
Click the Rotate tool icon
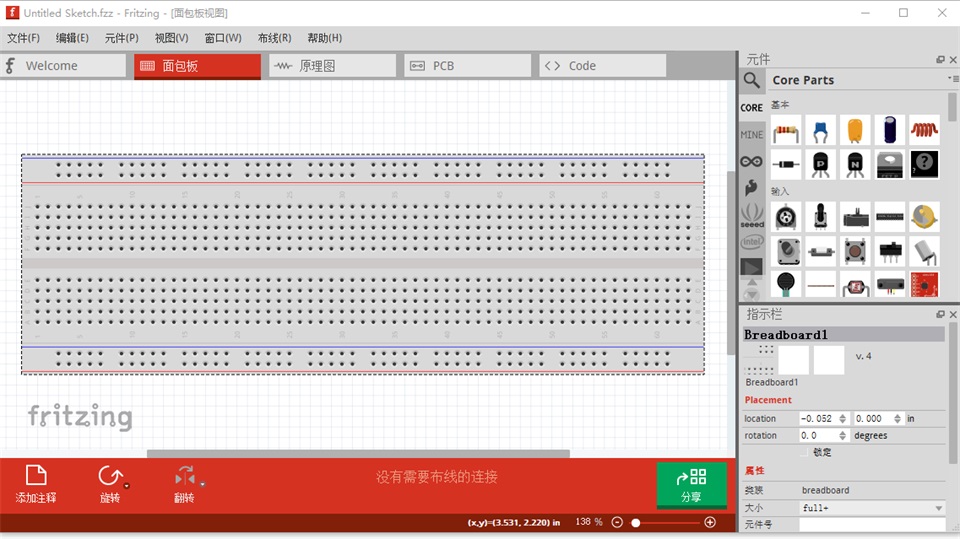(x=110, y=476)
